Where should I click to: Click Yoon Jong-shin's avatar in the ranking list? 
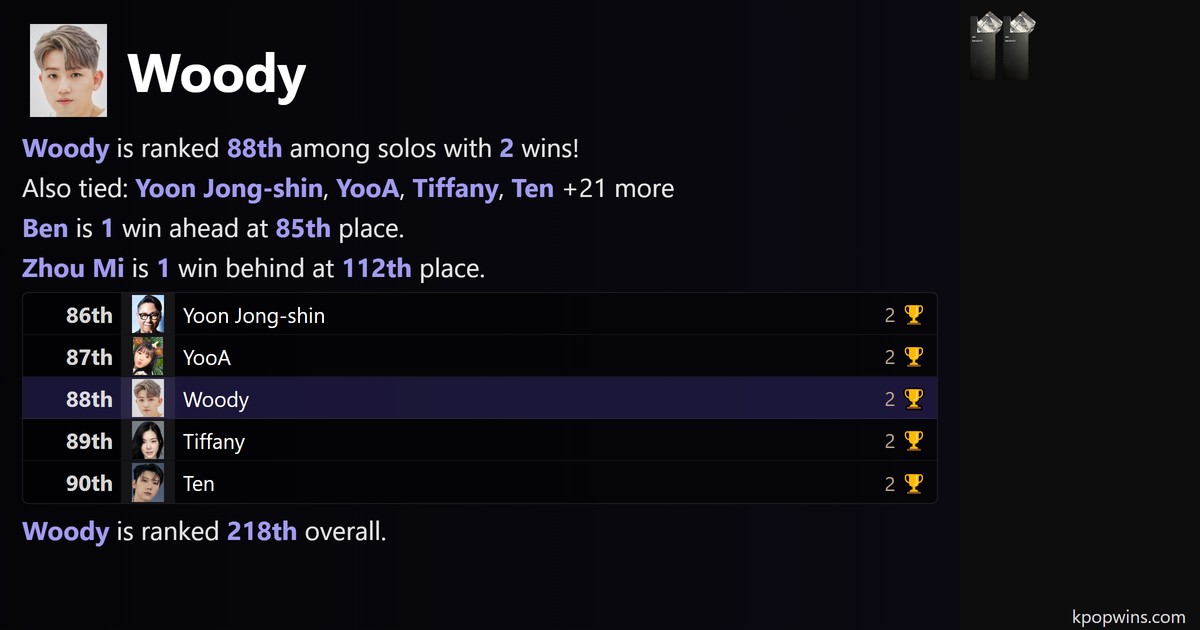coord(148,316)
